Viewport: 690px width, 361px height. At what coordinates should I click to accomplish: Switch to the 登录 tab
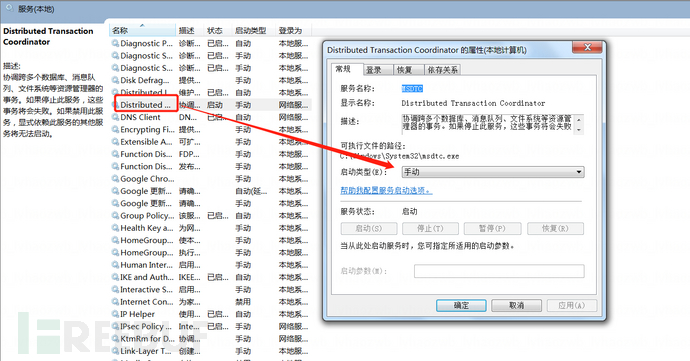point(378,70)
